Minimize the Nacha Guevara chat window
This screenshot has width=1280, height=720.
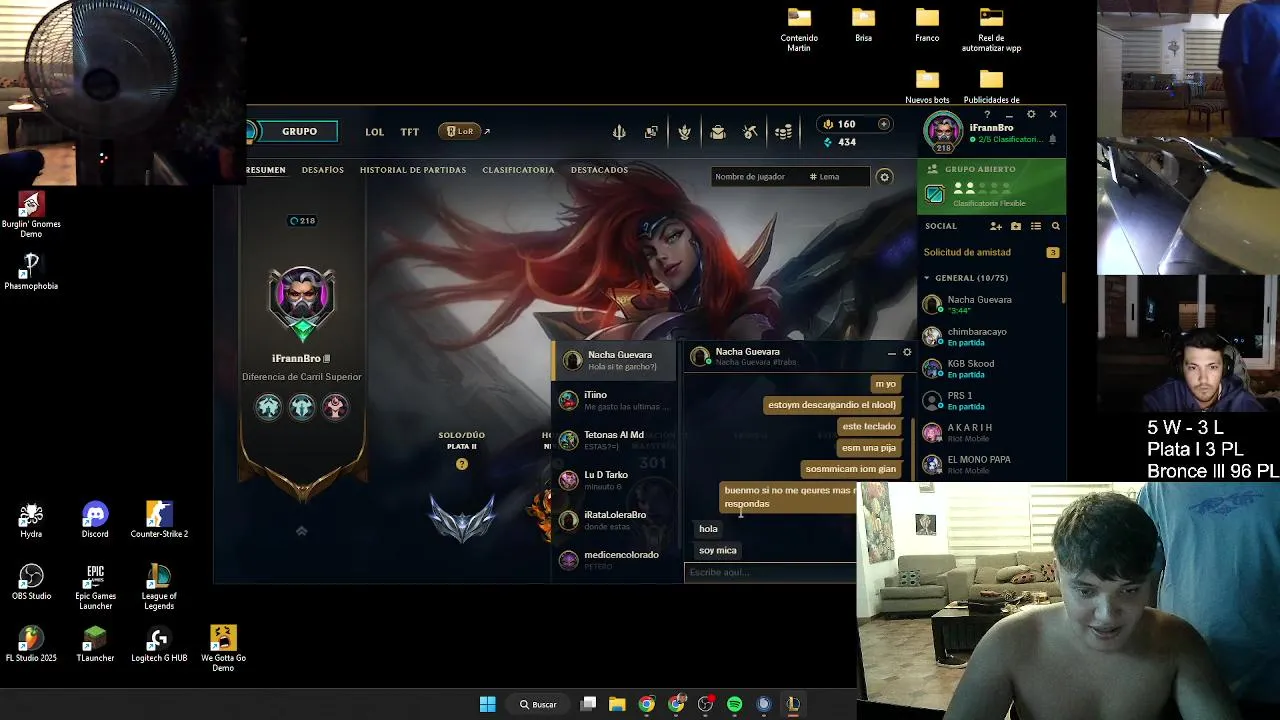(892, 353)
